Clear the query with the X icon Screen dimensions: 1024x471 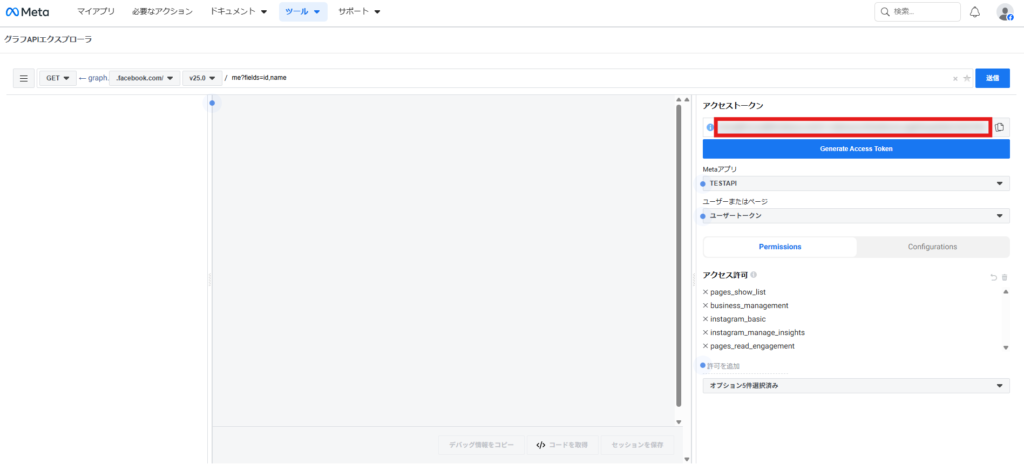[955, 78]
